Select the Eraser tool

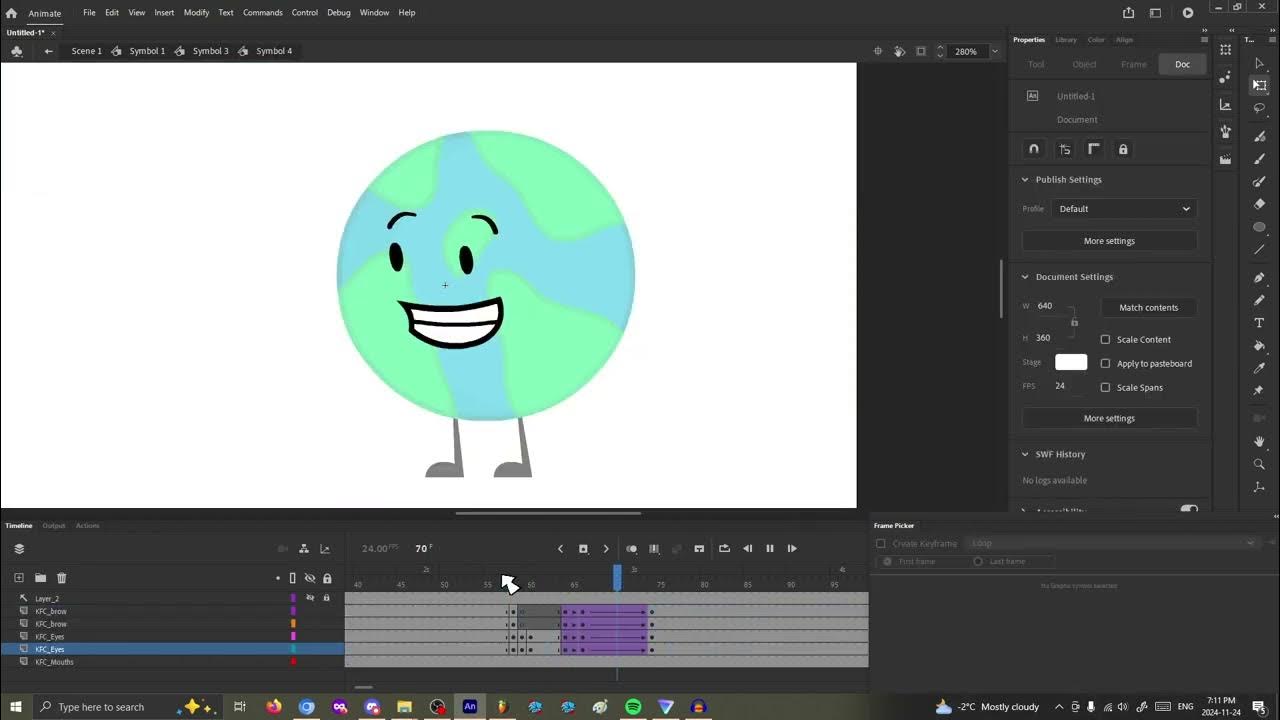coord(1259,204)
